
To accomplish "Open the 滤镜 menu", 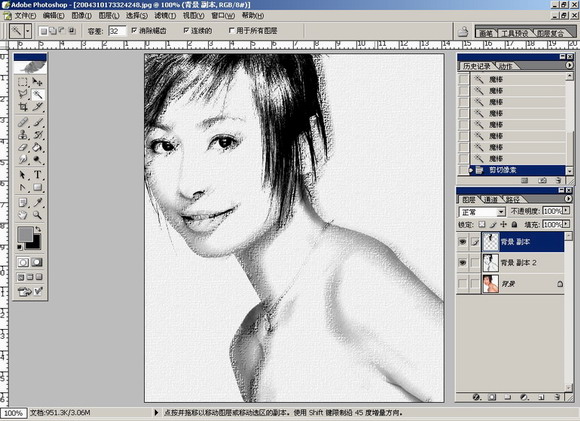I will coord(165,16).
